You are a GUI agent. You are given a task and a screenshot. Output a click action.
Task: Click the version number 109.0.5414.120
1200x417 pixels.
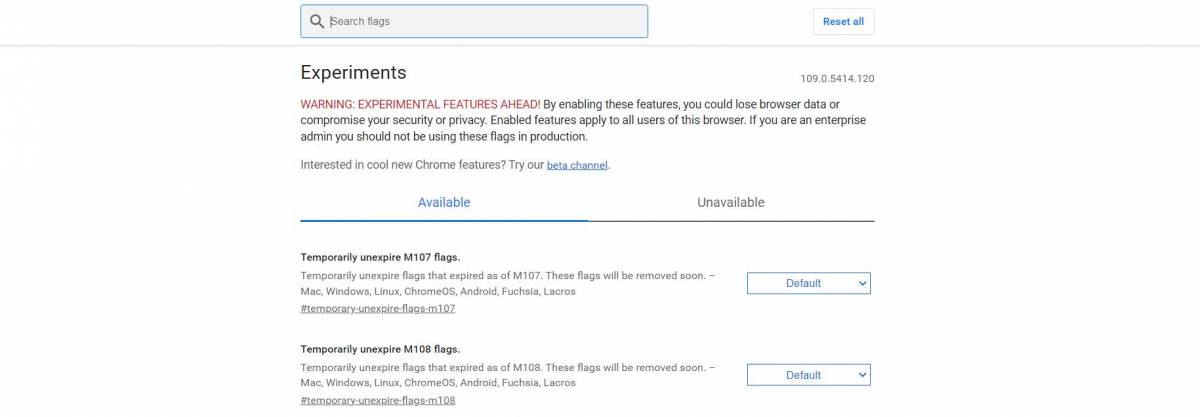(837, 78)
